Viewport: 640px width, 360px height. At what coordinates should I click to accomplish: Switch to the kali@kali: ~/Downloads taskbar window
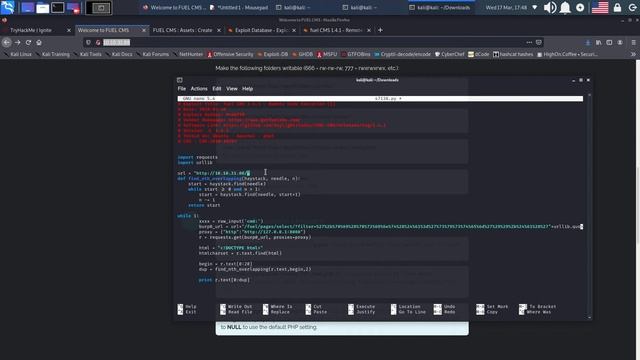(440, 7)
